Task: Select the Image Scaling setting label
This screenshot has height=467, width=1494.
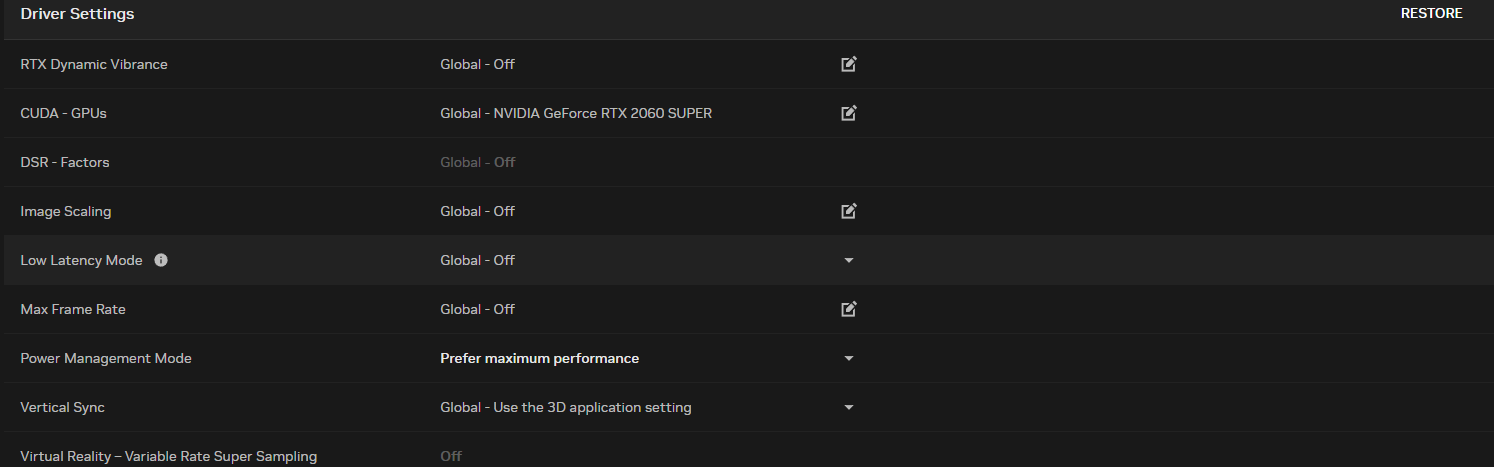Action: [x=66, y=211]
